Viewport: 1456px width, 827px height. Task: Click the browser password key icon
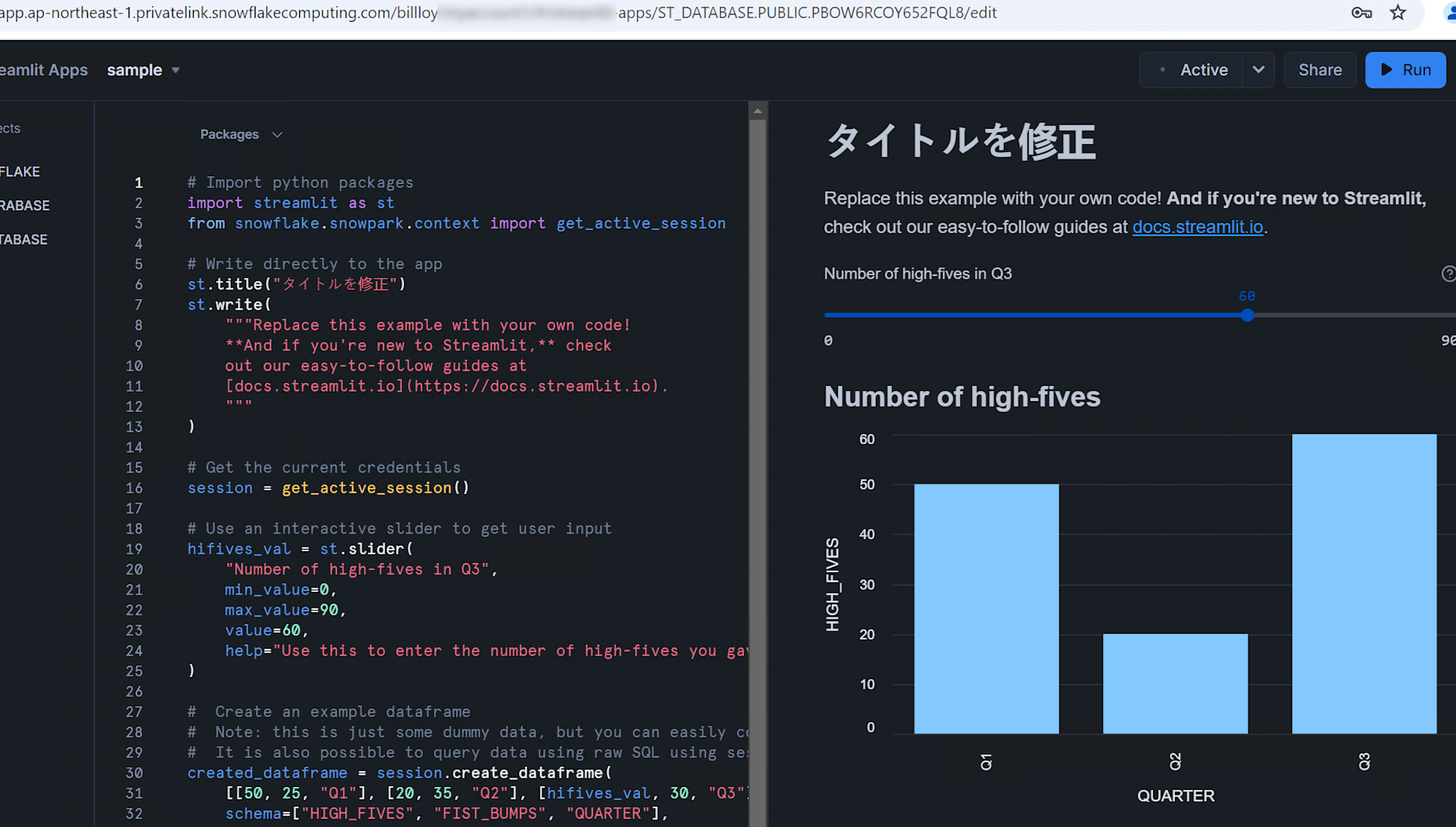(x=1361, y=12)
